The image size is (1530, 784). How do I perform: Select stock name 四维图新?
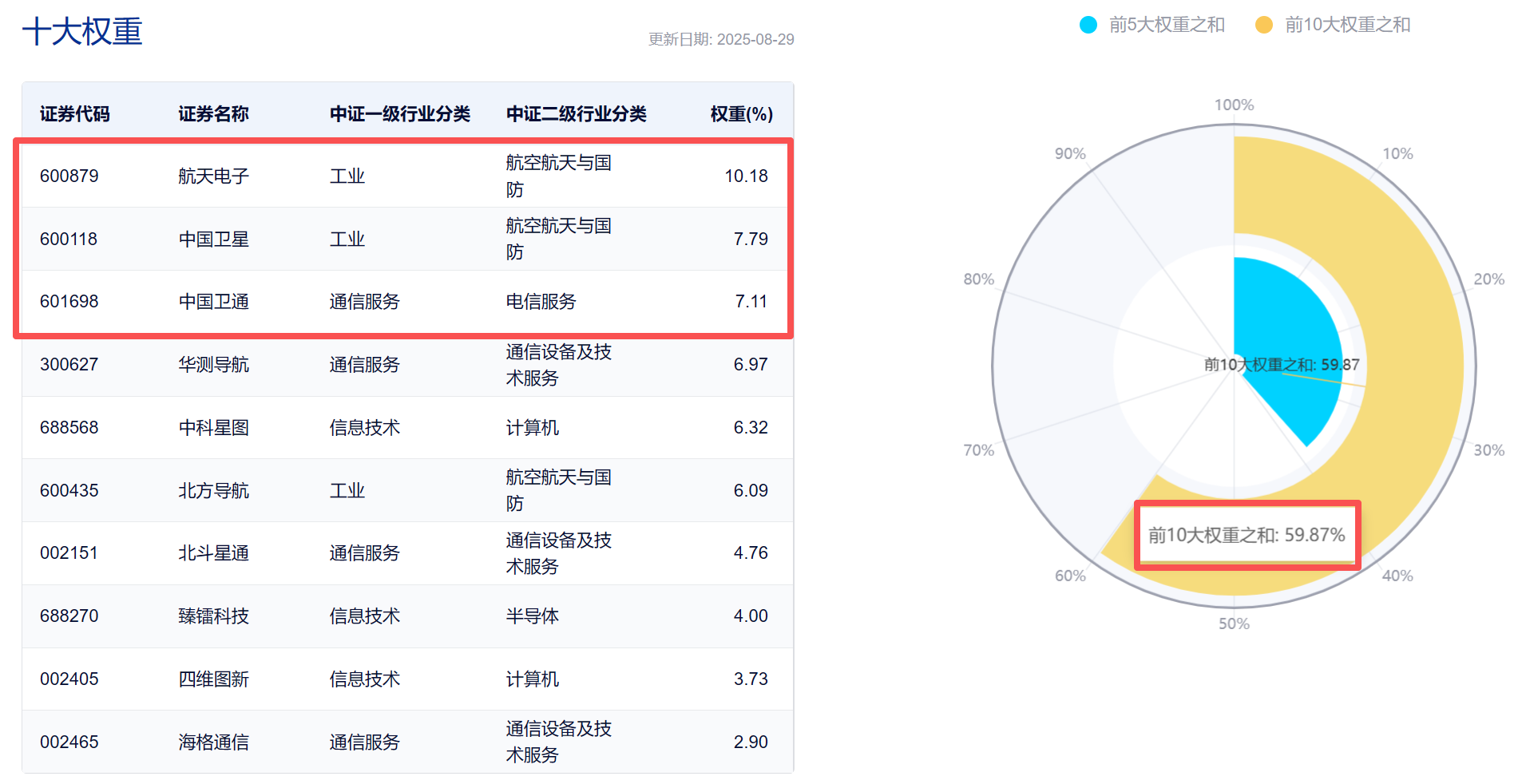coord(213,679)
